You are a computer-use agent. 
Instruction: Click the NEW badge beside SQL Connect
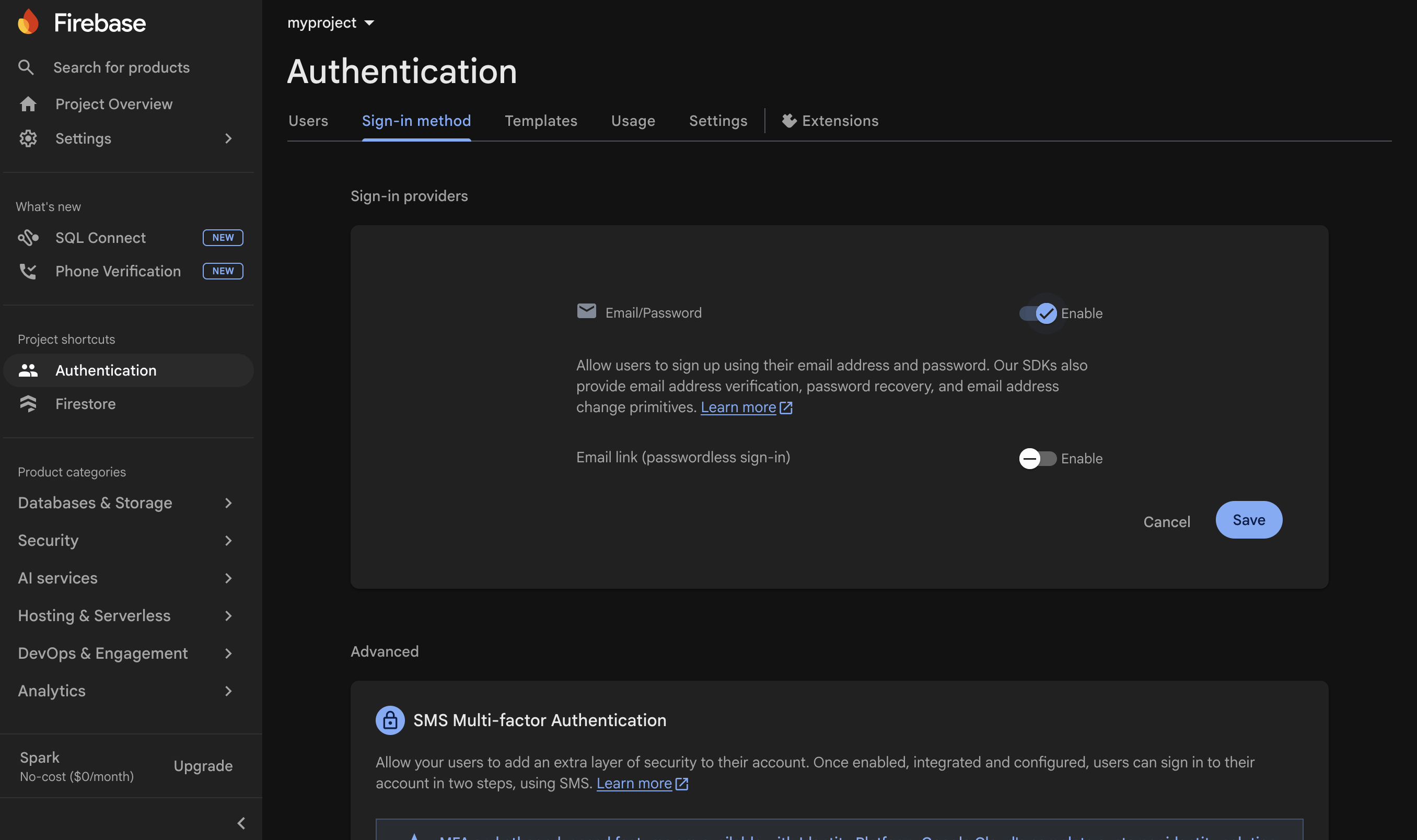pyautogui.click(x=223, y=238)
